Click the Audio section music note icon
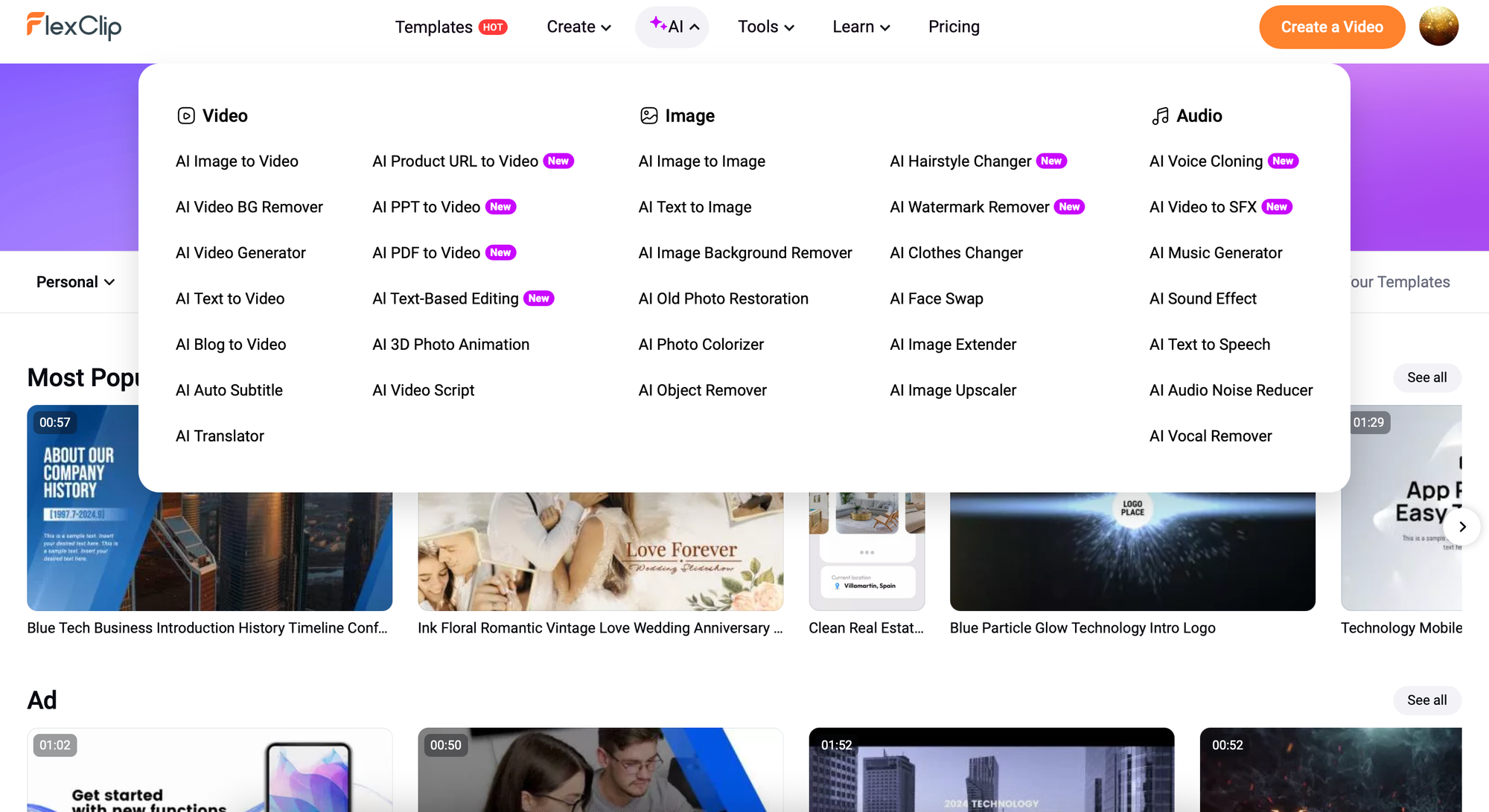1489x812 pixels. pos(1160,115)
